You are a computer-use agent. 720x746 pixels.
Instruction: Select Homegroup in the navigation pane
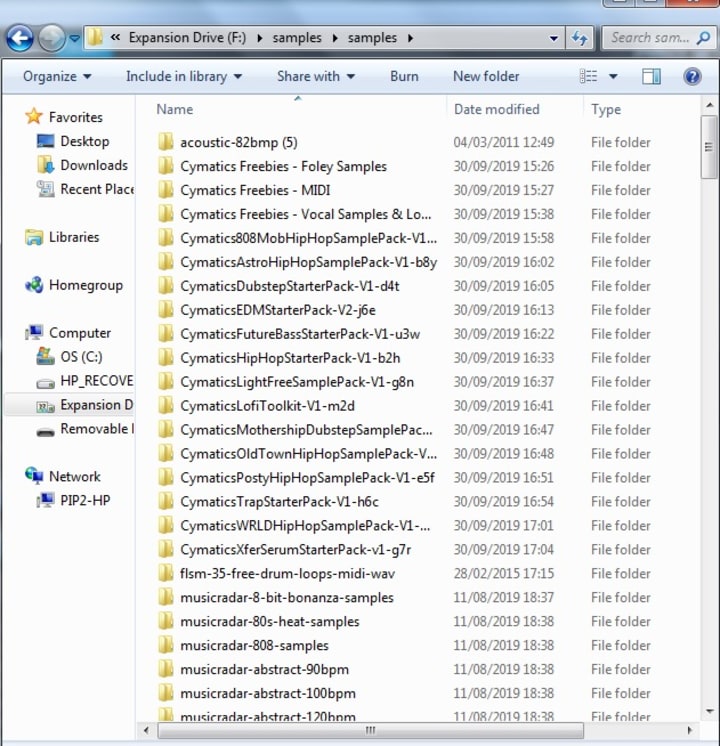(86, 285)
